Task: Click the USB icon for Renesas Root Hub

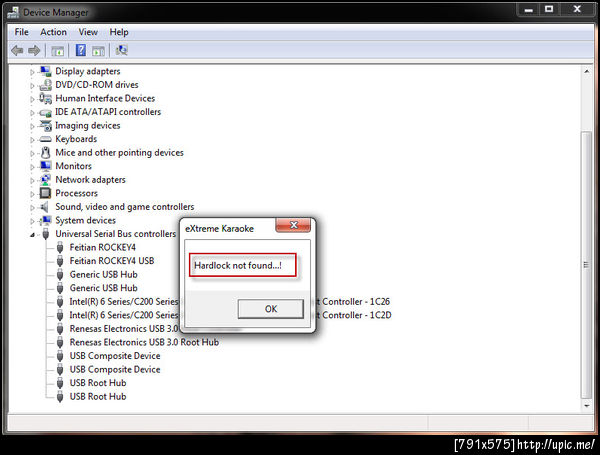Action: click(60, 342)
